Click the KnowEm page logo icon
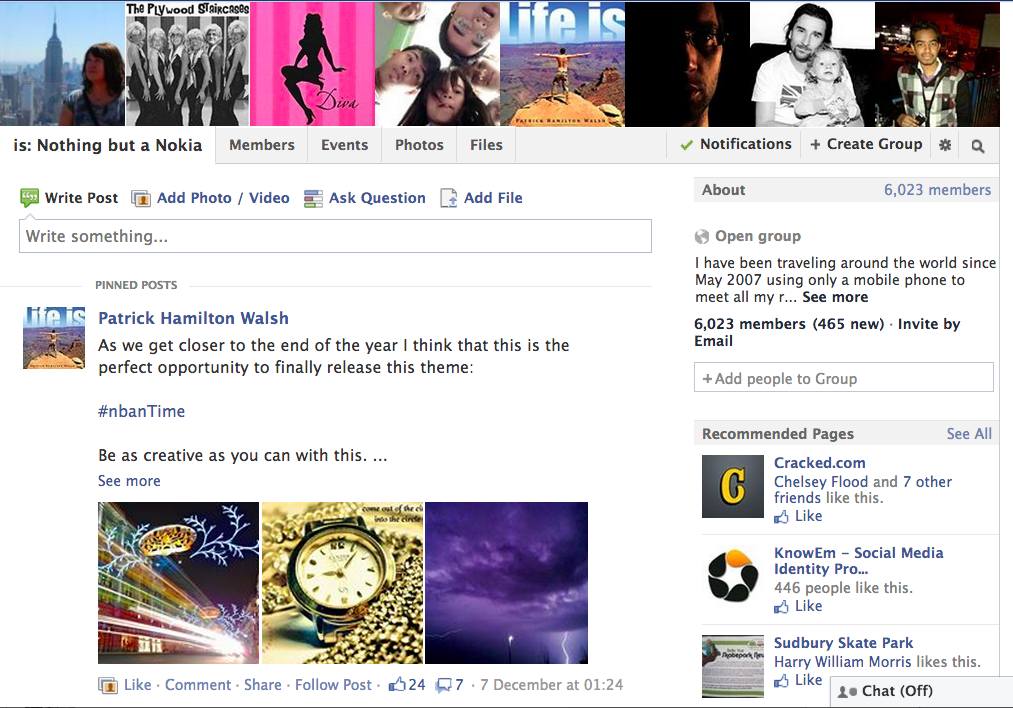 point(732,576)
